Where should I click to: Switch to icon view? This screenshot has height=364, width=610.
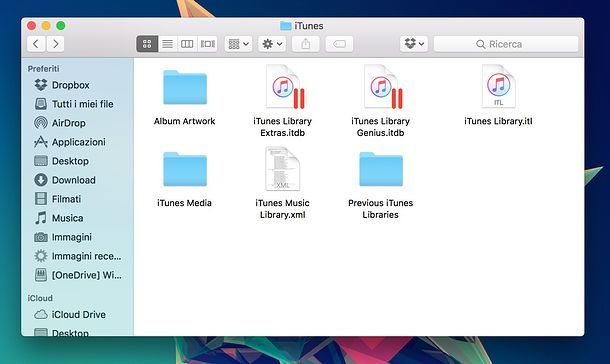click(147, 44)
